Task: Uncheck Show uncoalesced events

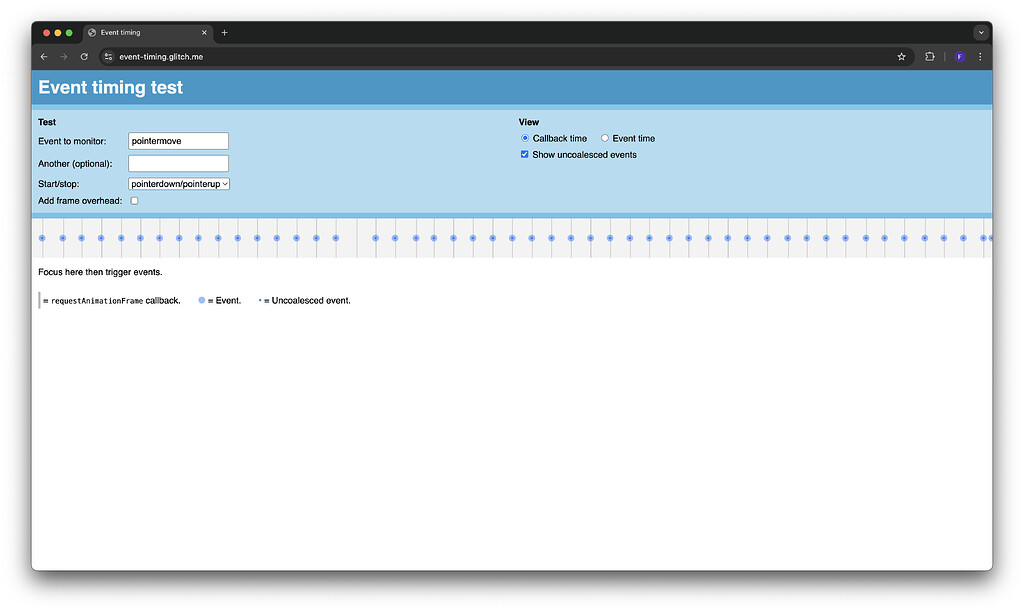Action: (524, 154)
